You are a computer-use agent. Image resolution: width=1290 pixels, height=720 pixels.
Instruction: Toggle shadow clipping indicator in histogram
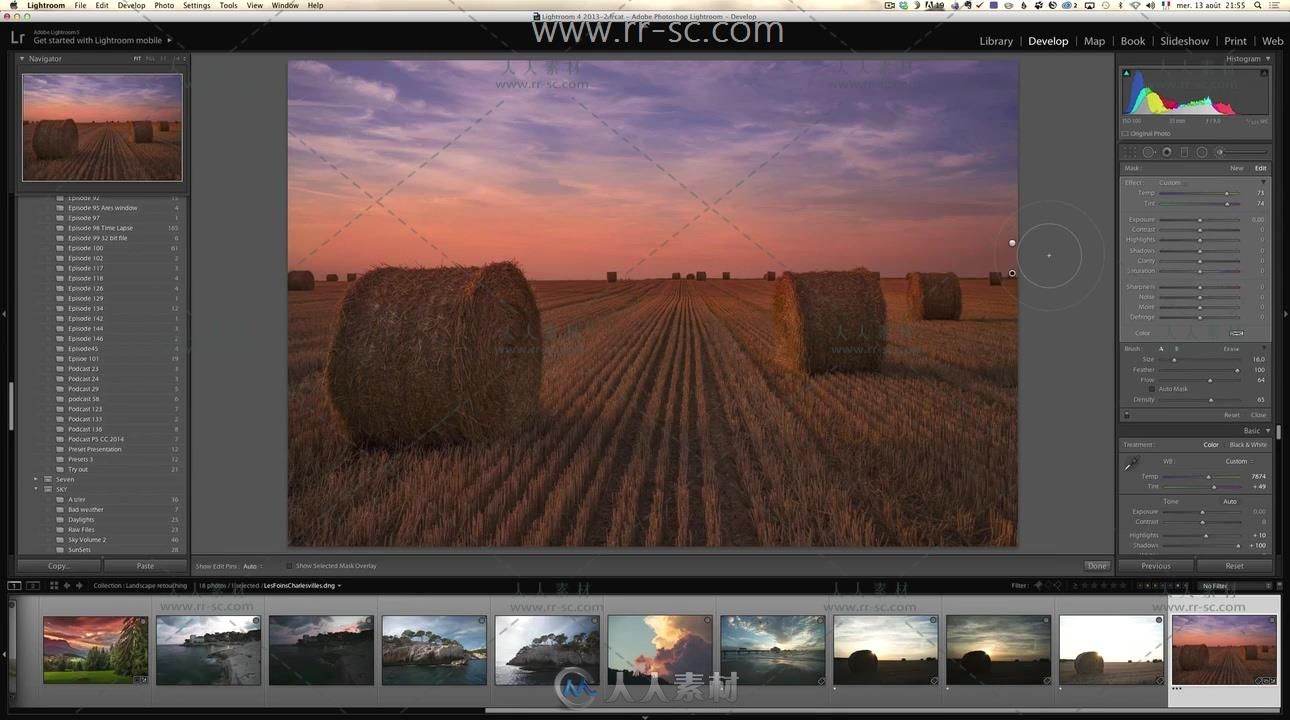pyautogui.click(x=1126, y=73)
